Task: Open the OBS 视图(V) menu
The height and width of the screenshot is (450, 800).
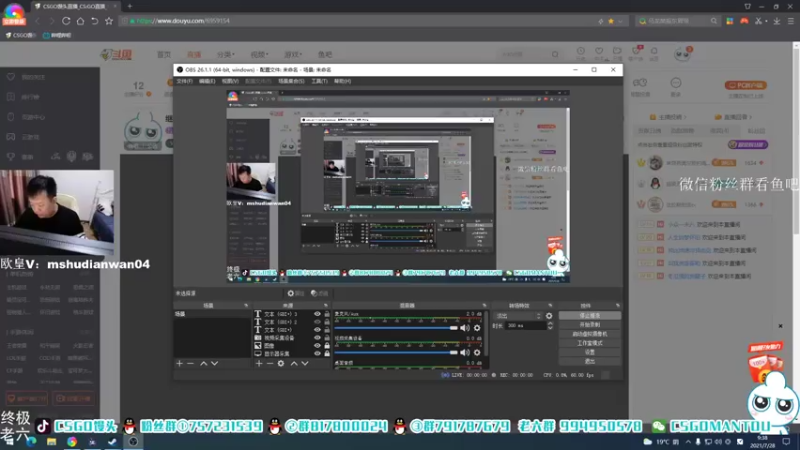Action: [x=230, y=81]
